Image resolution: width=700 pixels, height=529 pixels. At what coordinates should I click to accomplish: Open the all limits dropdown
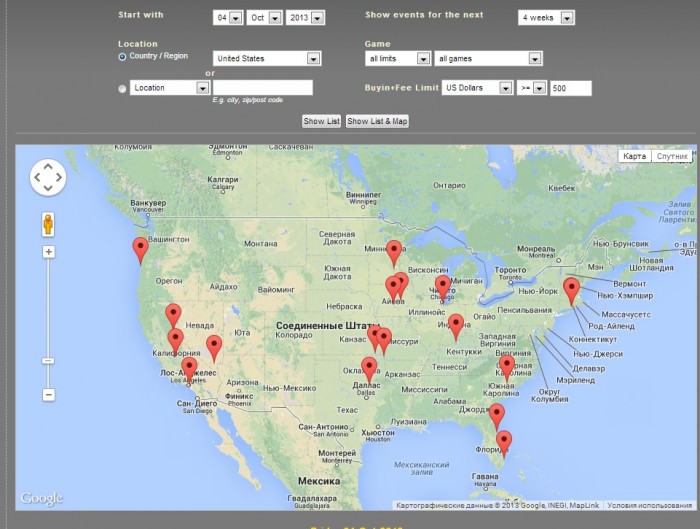398,58
